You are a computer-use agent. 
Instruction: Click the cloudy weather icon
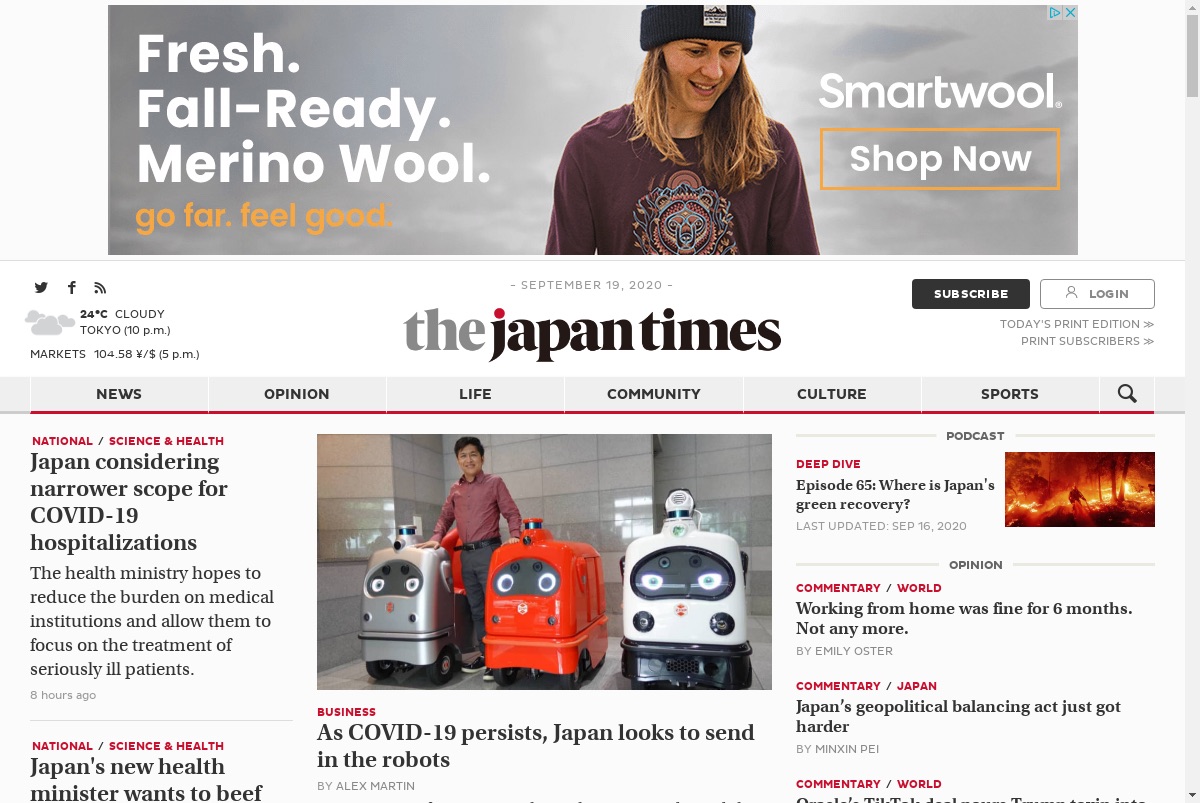click(x=50, y=322)
